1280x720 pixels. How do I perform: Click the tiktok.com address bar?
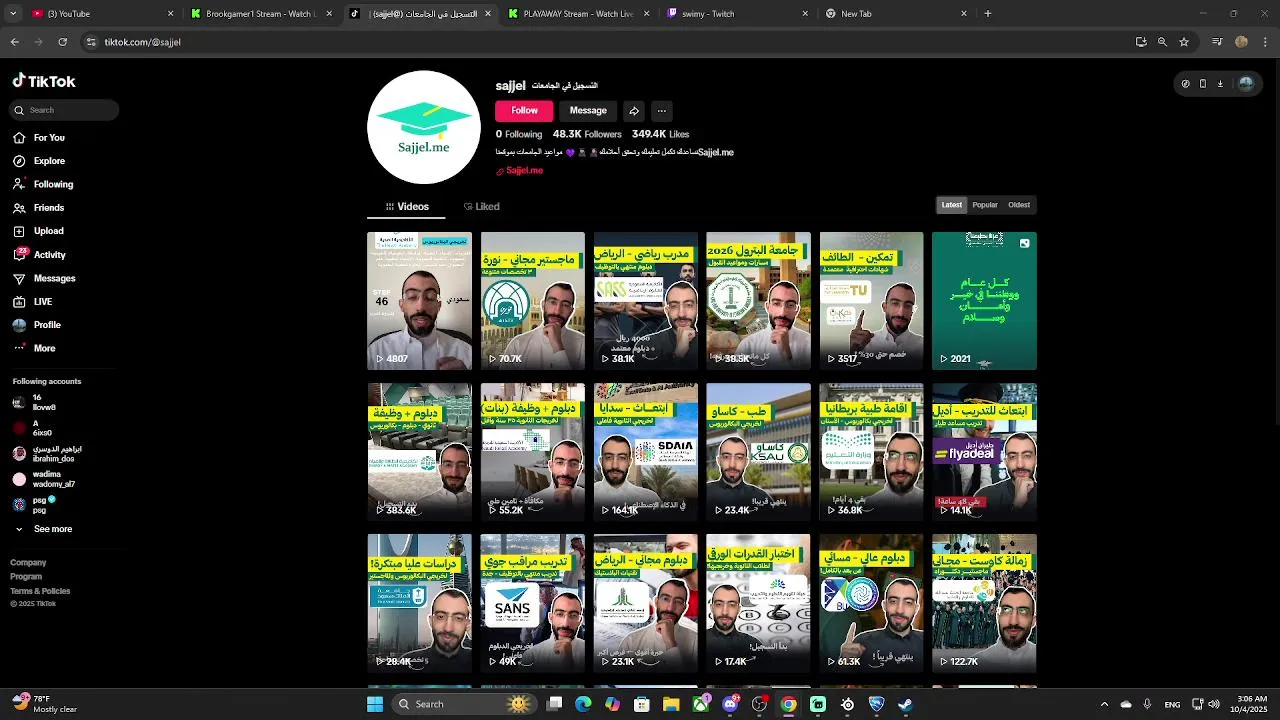(x=600, y=42)
